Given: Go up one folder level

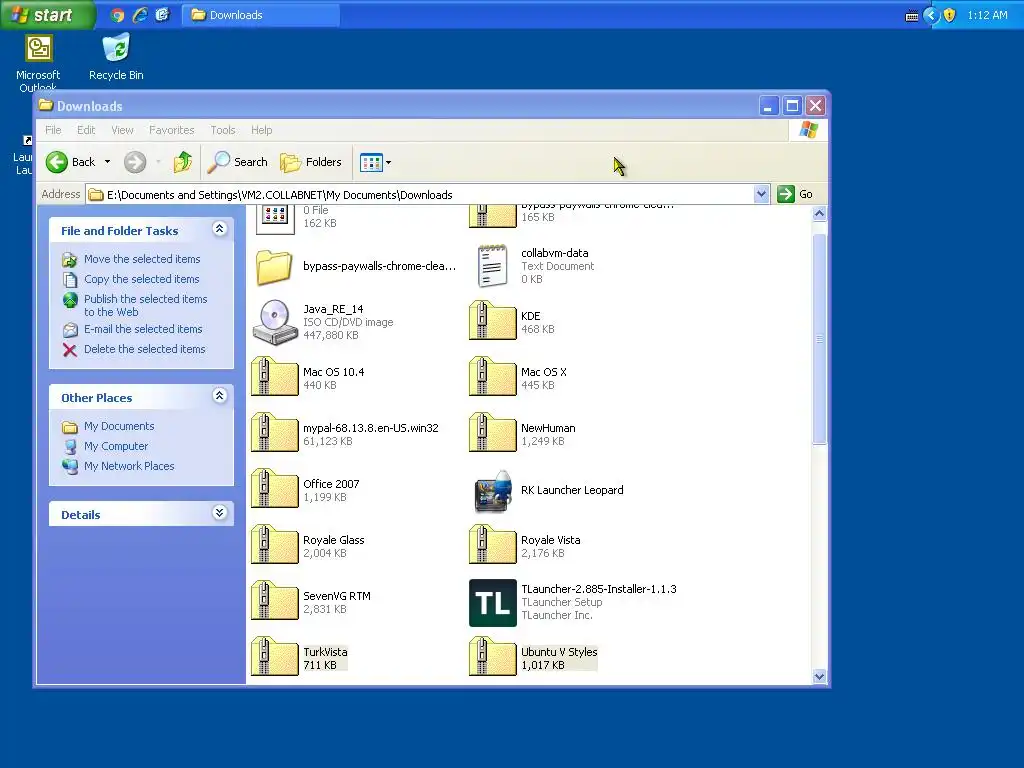Looking at the screenshot, I should 182,162.
